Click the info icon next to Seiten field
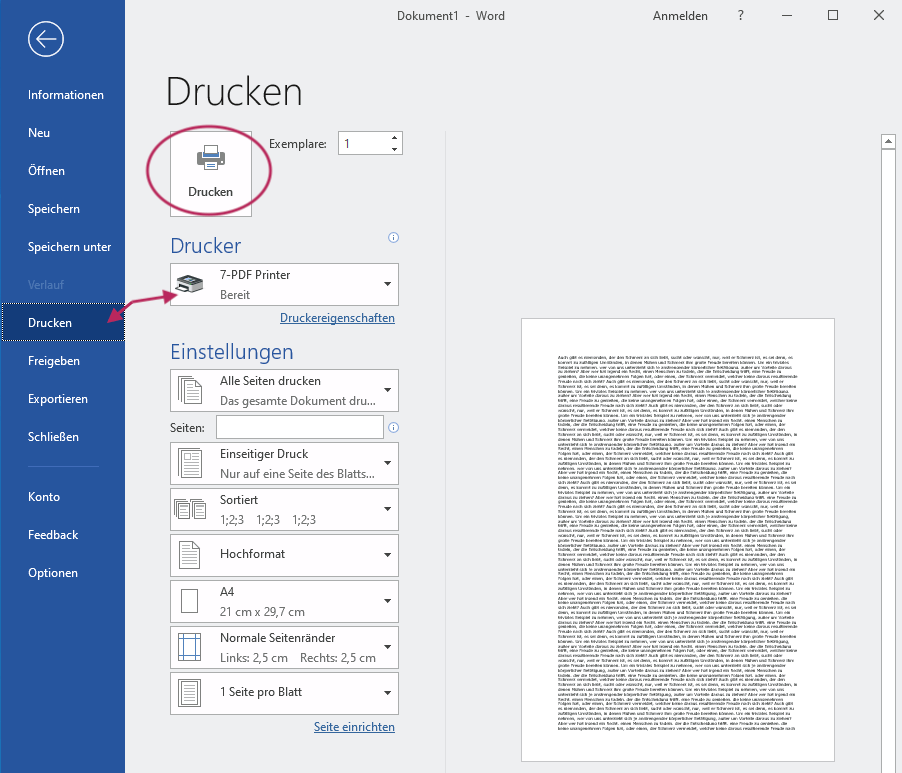The image size is (902, 773). [393, 427]
